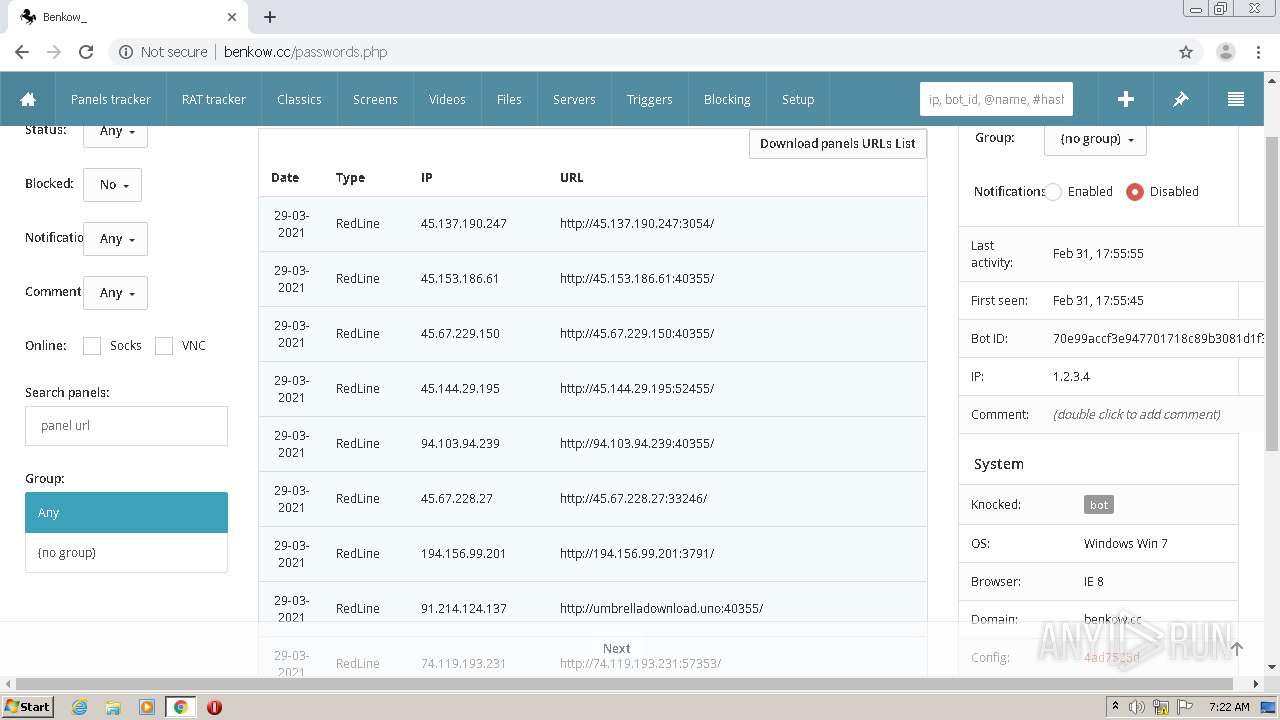
Task: Select Any in Group list
Action: point(126,512)
